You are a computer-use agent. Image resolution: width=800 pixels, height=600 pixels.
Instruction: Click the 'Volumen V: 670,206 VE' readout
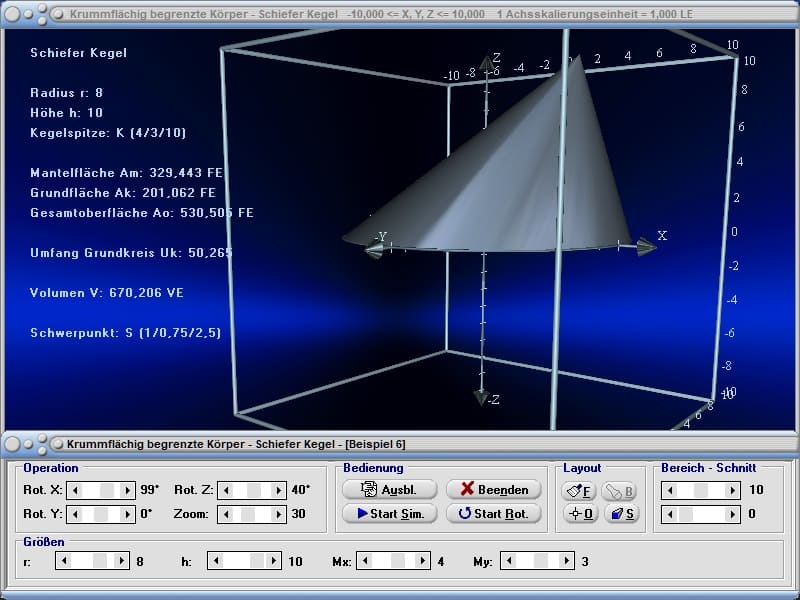(x=107, y=292)
